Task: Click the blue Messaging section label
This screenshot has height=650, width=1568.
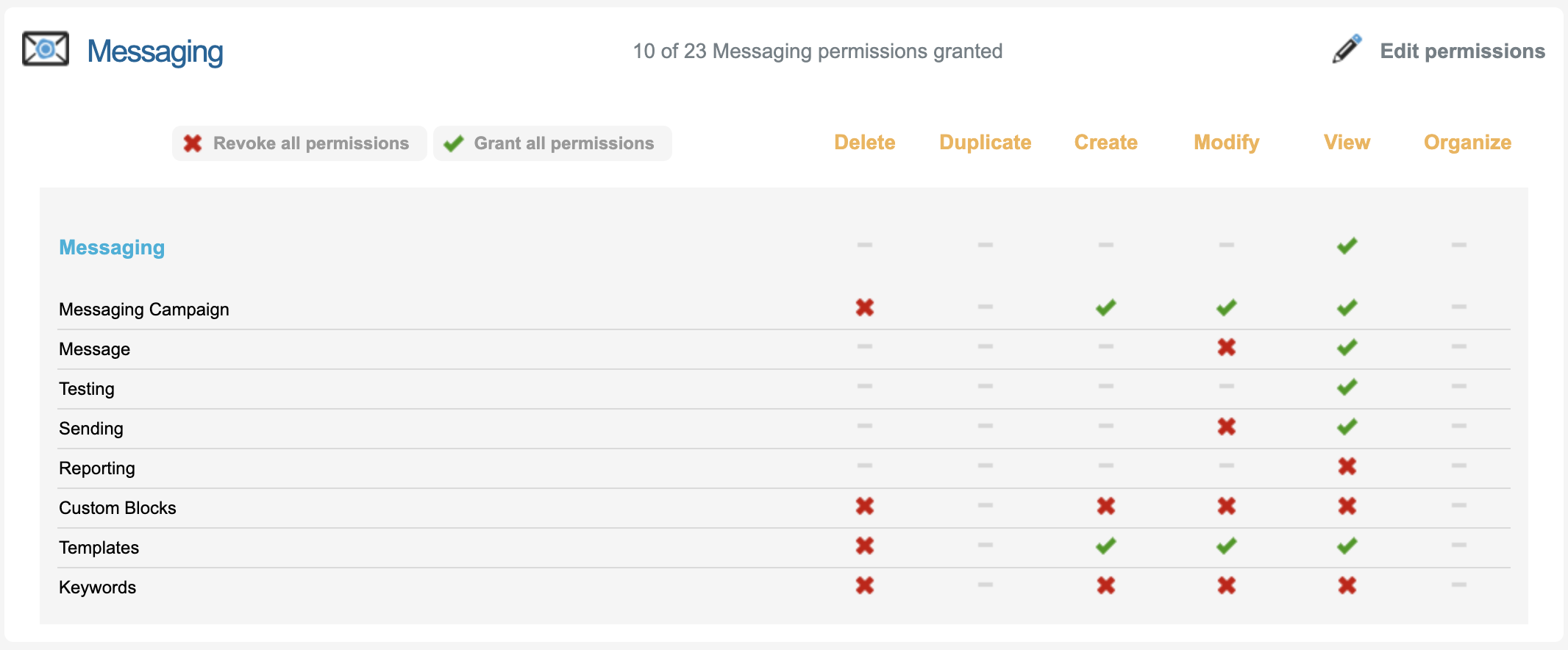Action: point(112,248)
